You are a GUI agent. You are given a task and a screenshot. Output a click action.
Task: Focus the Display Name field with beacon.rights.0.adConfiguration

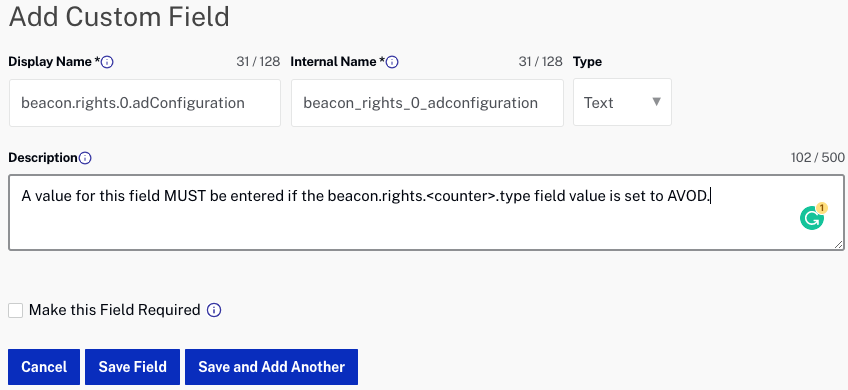pyautogui.click(x=145, y=103)
